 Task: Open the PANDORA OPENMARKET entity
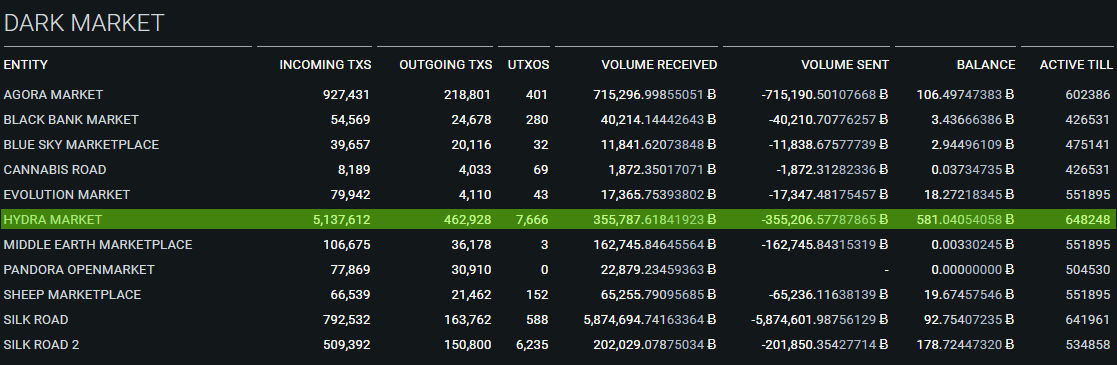(79, 269)
